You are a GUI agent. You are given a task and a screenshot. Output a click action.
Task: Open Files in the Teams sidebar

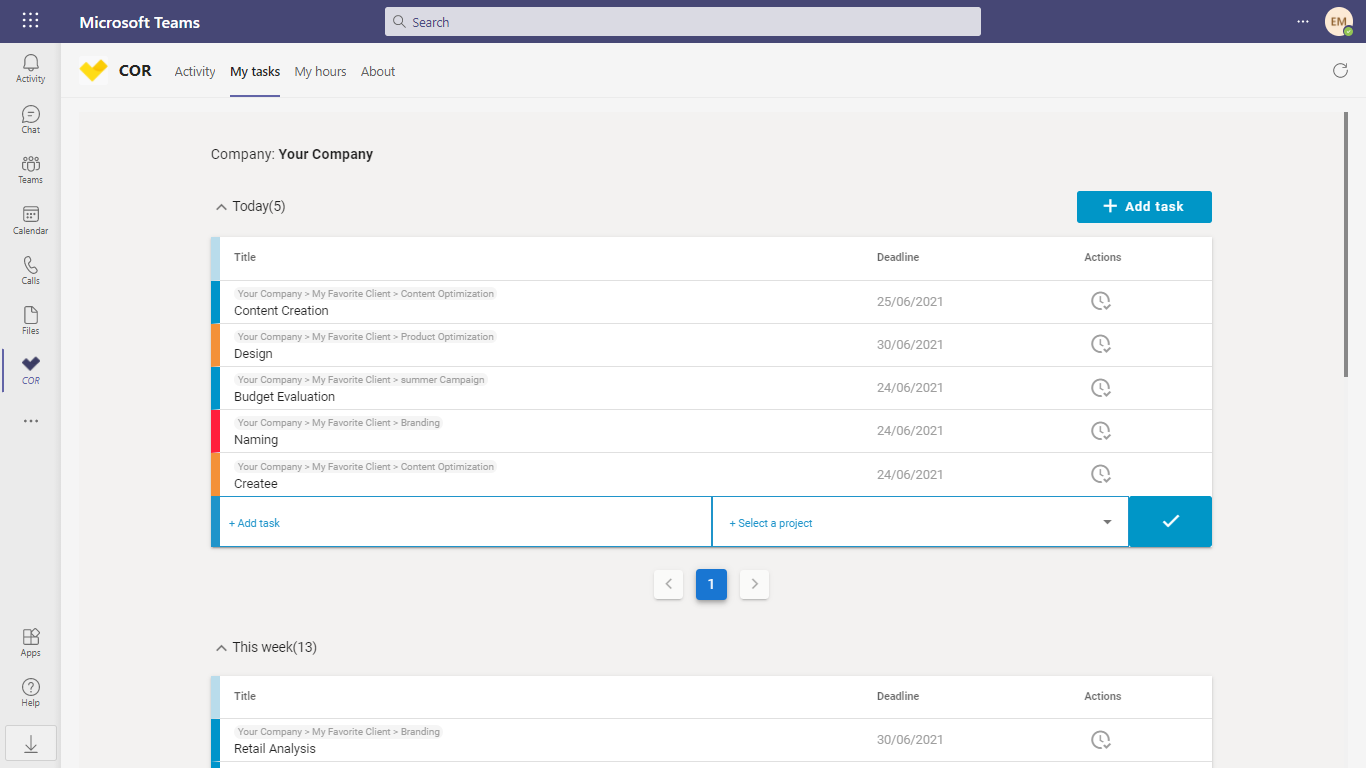[31, 320]
